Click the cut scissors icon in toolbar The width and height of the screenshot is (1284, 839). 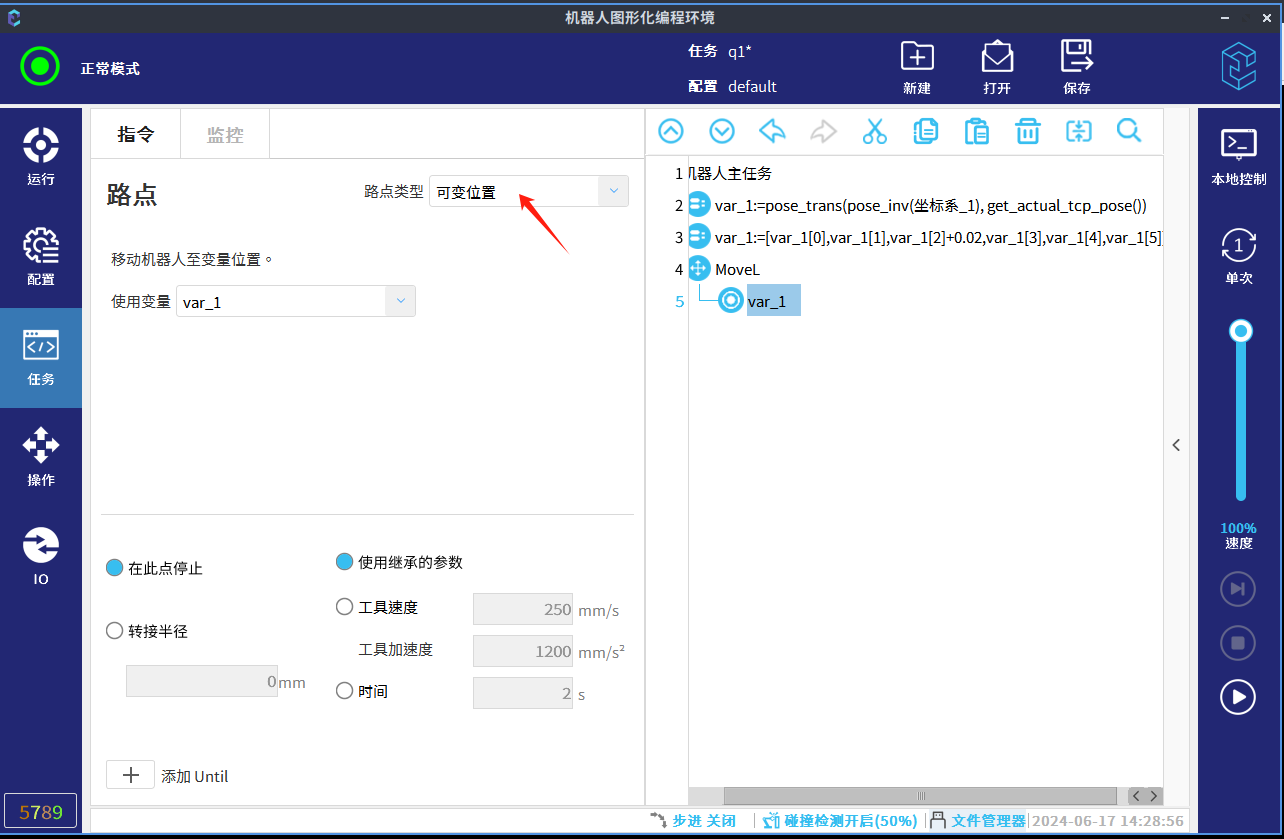point(875,131)
